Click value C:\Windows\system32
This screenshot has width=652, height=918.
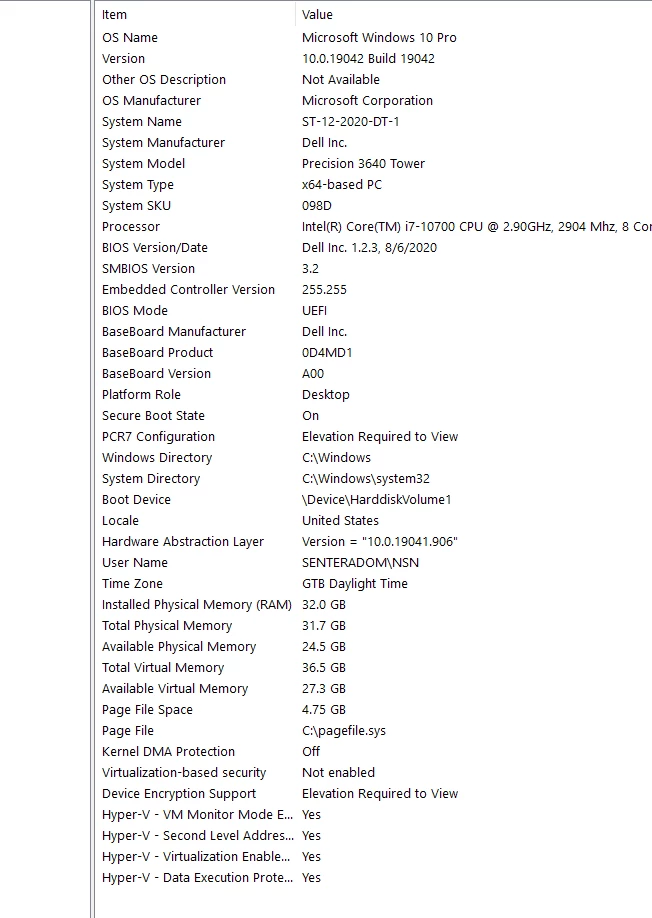point(366,479)
